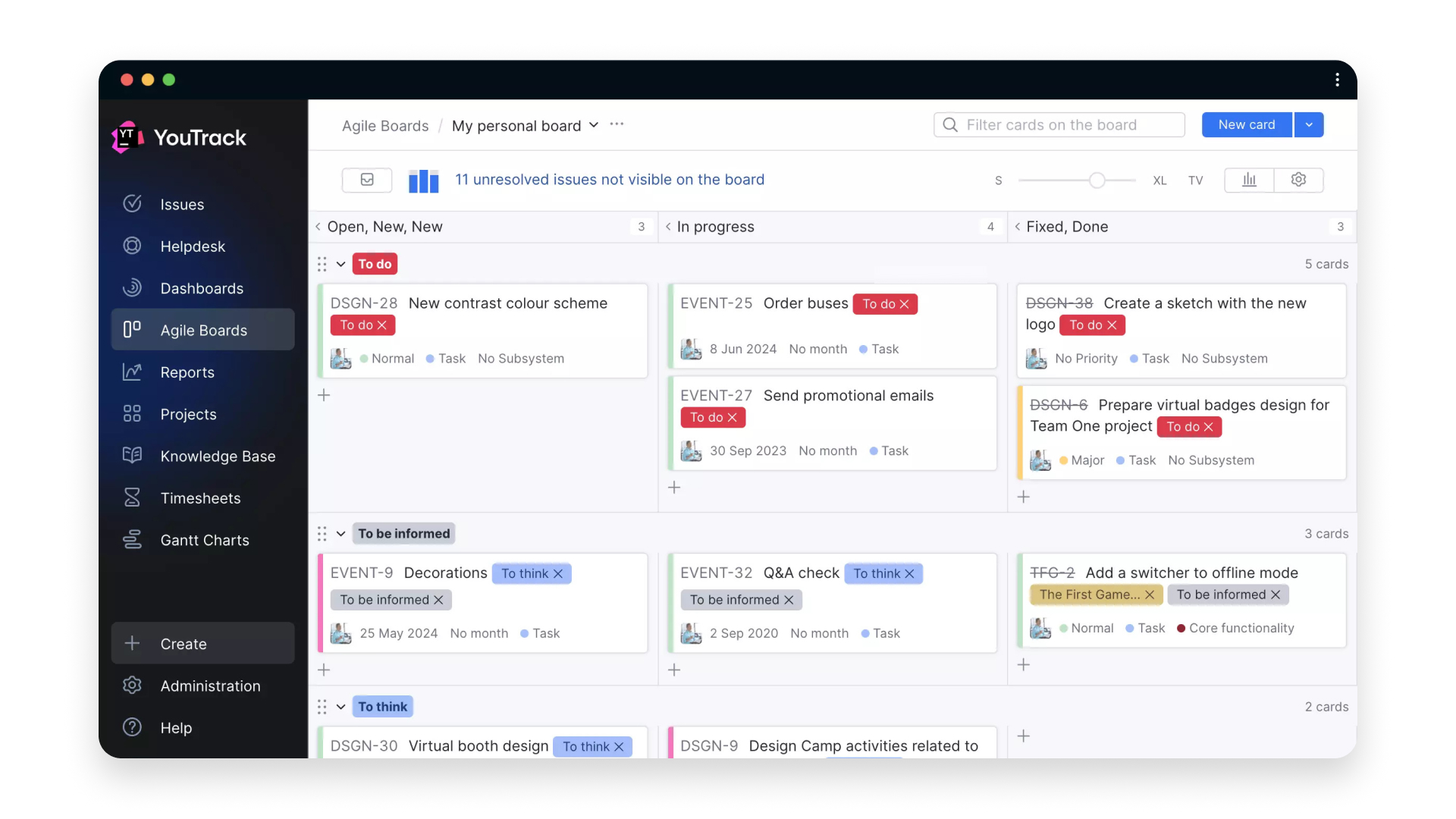This screenshot has width=1456, height=819.
Task: Add card below EVENT-32 Q&A check
Action: point(674,670)
